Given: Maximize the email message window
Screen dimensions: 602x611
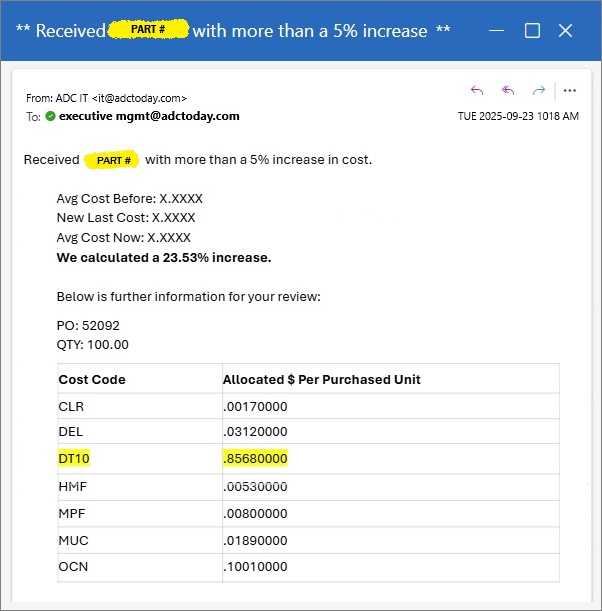Looking at the screenshot, I should coord(532,31).
